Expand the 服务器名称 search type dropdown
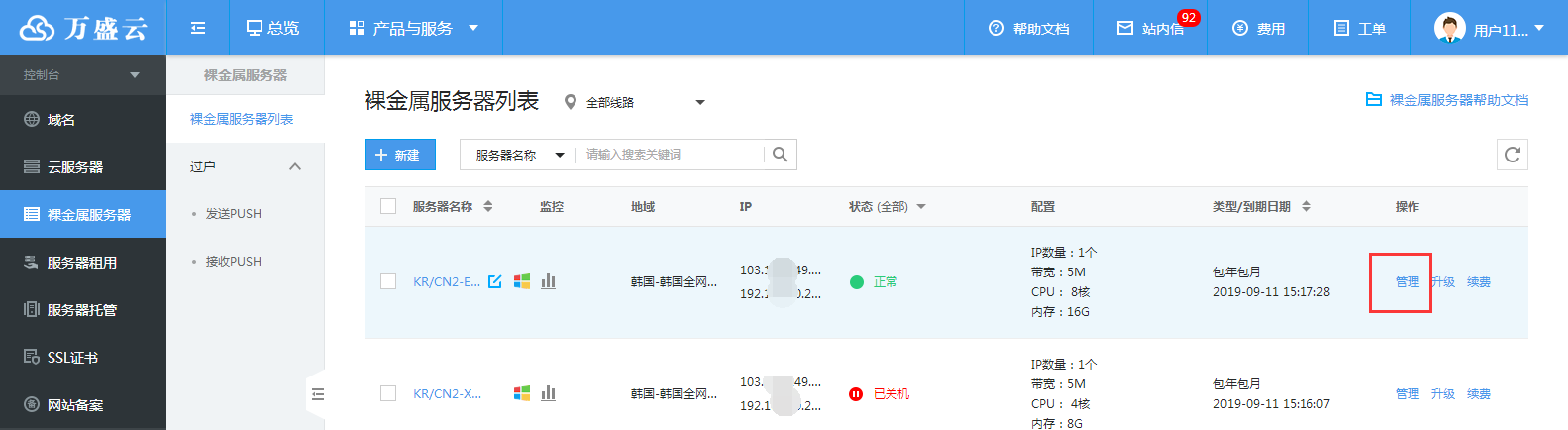 click(518, 155)
